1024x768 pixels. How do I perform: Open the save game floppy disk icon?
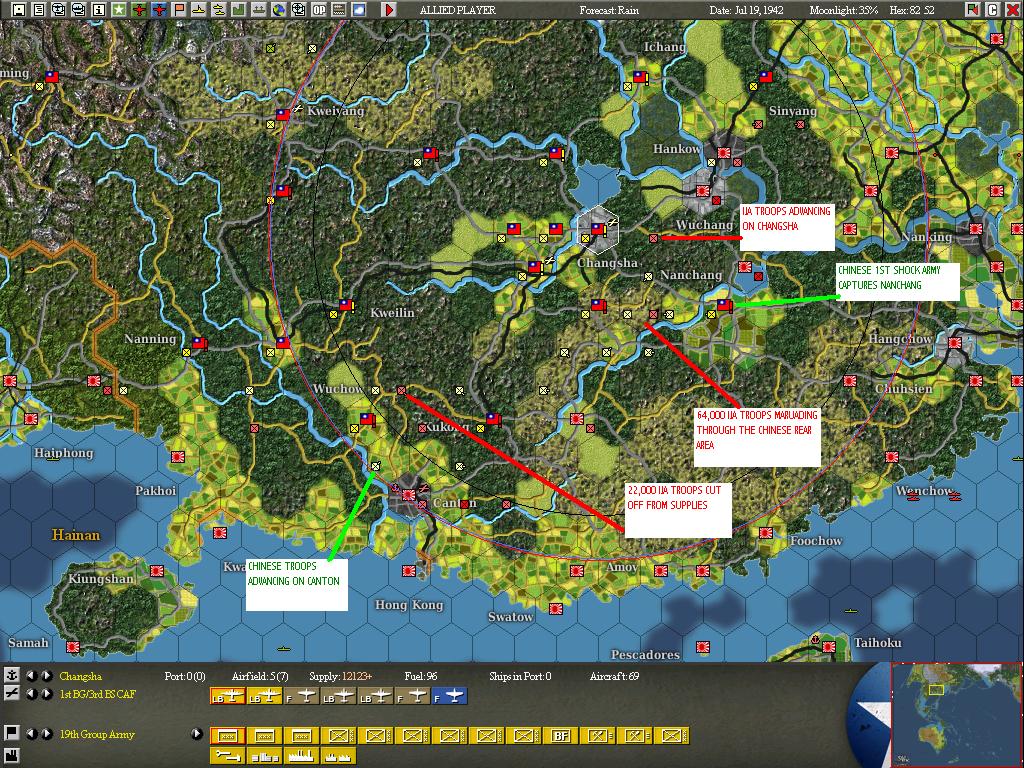point(19,10)
